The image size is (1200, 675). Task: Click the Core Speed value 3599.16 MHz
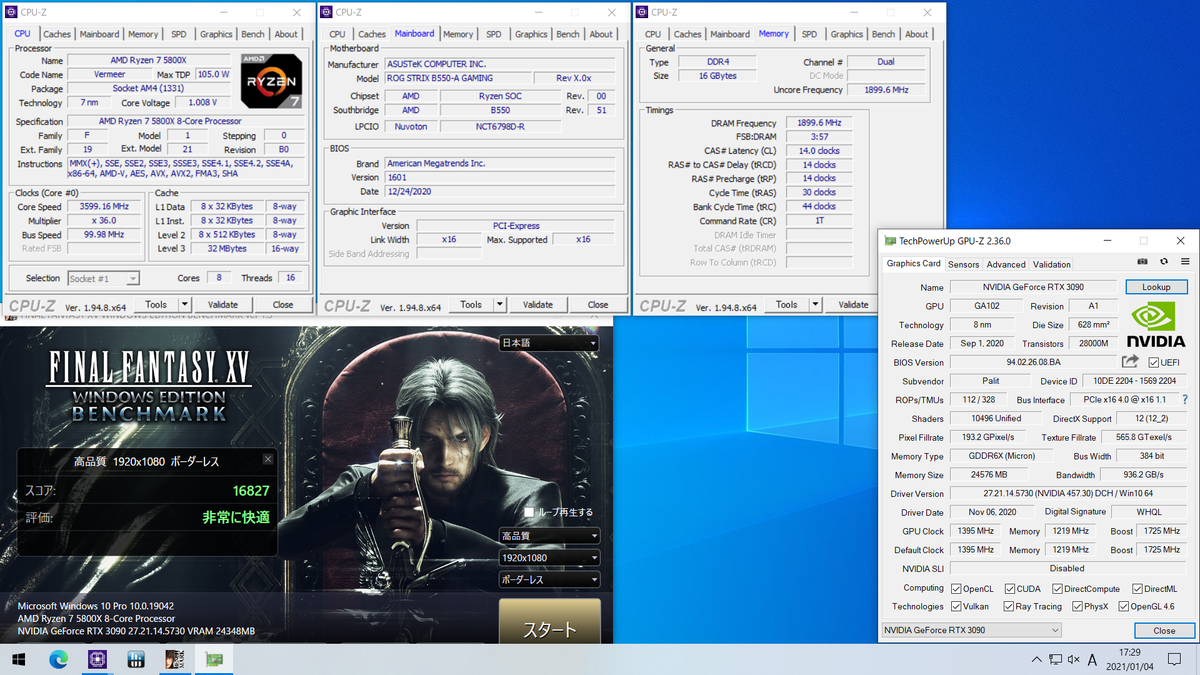pyautogui.click(x=106, y=206)
